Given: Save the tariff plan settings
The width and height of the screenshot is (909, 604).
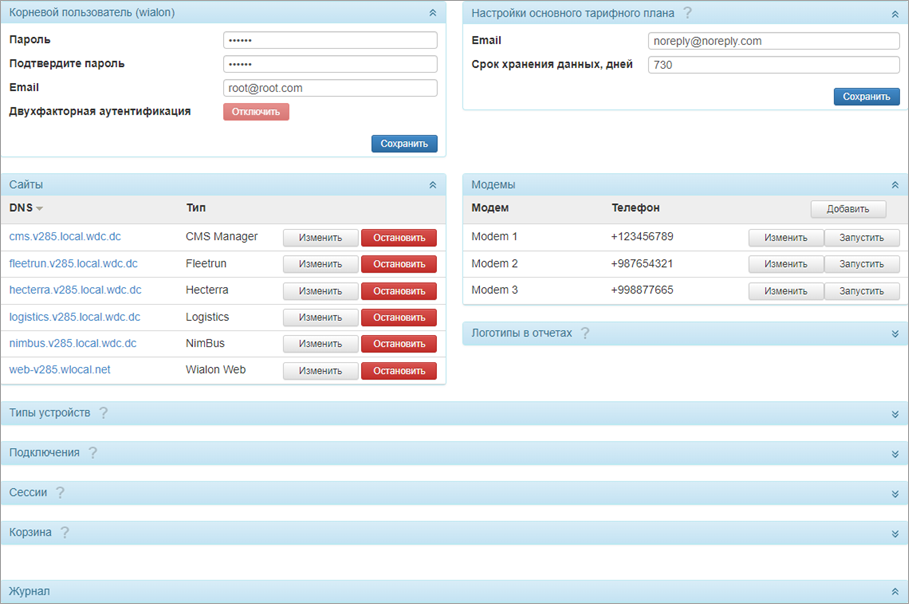Looking at the screenshot, I should point(867,97).
